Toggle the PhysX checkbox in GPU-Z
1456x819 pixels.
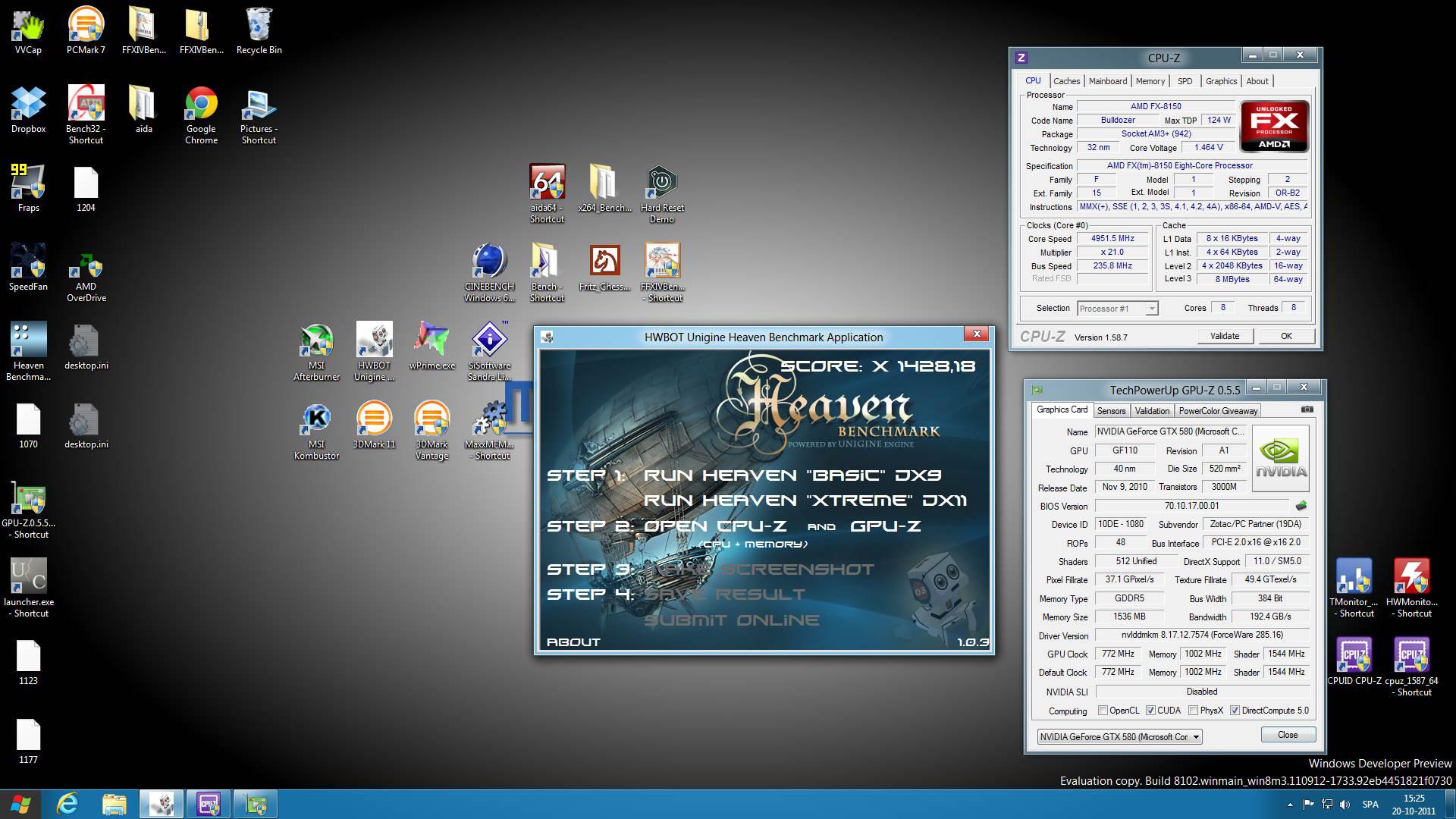pos(1194,711)
